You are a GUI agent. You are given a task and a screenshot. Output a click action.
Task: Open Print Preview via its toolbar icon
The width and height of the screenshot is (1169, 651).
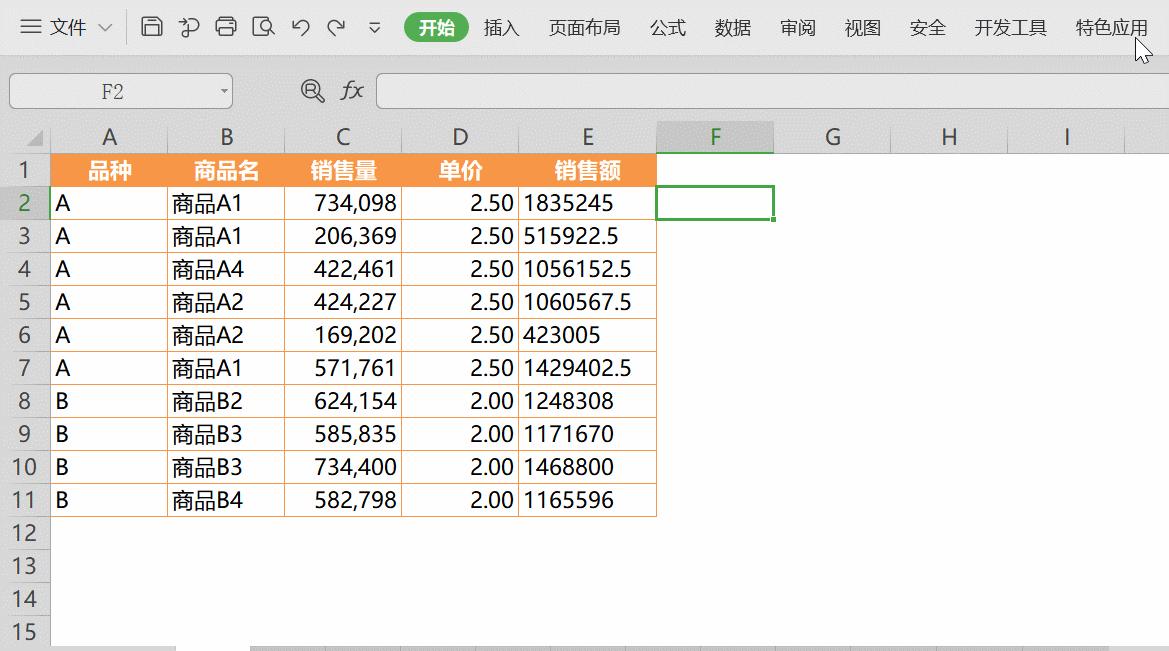[264, 28]
